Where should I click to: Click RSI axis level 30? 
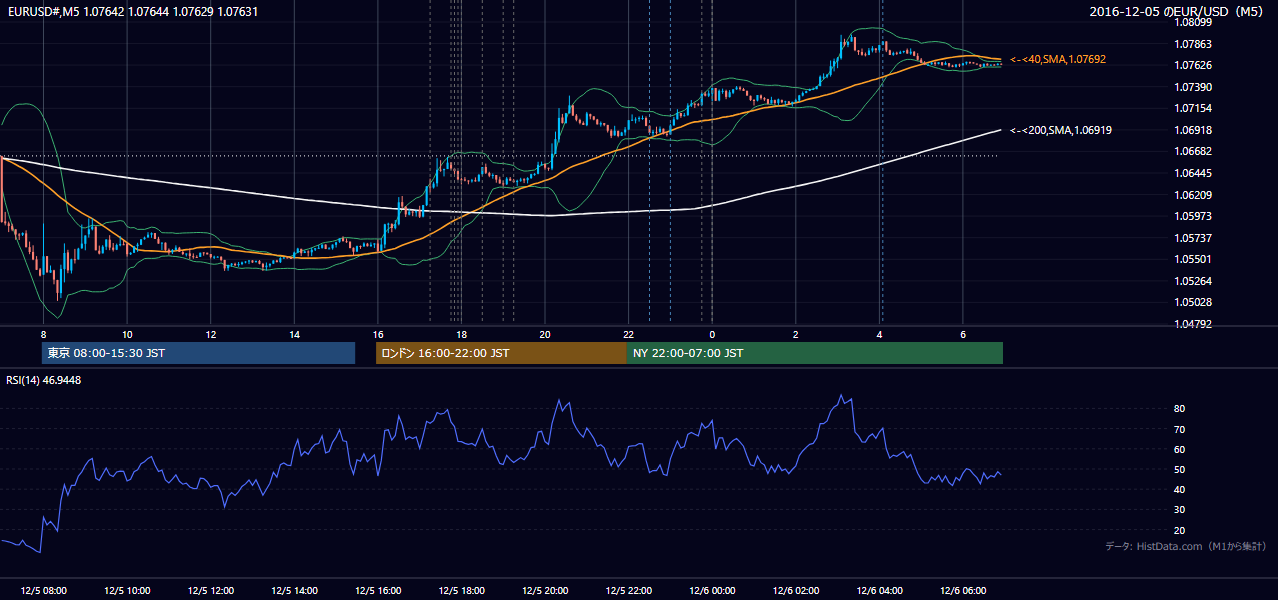1179,509
